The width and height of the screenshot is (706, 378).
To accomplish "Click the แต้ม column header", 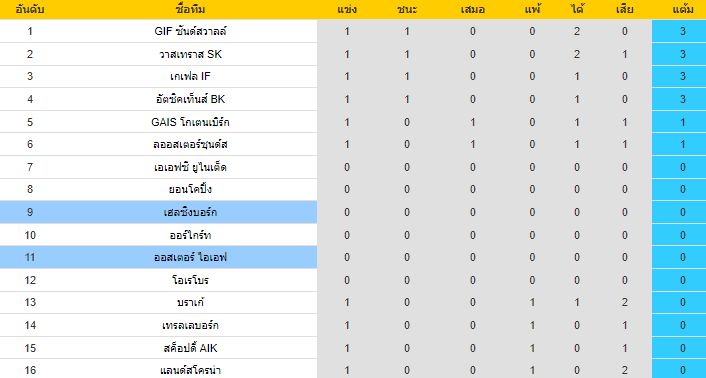I will click(x=683, y=9).
